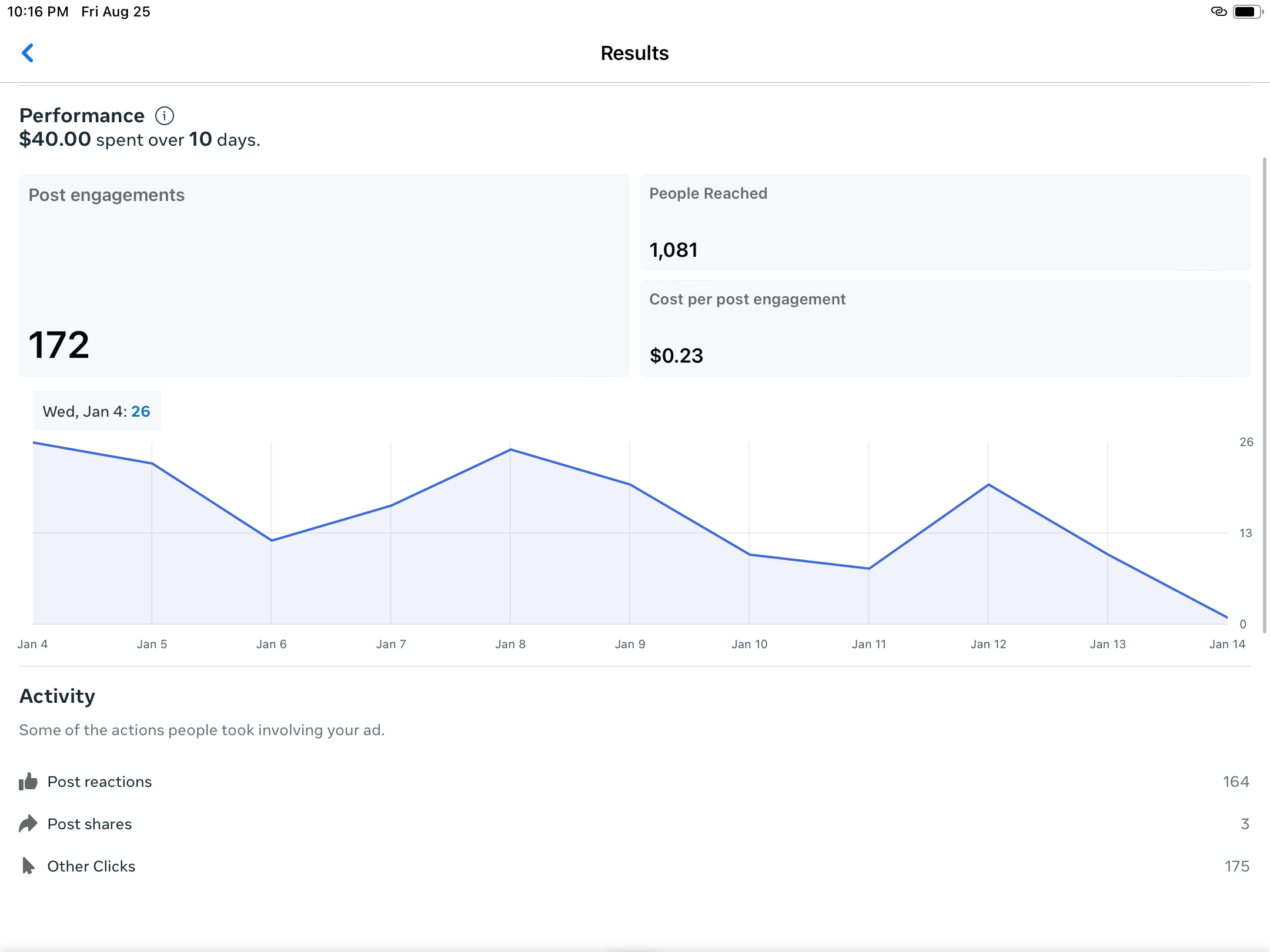Click the 'Jan 4' axis label

coord(33,644)
